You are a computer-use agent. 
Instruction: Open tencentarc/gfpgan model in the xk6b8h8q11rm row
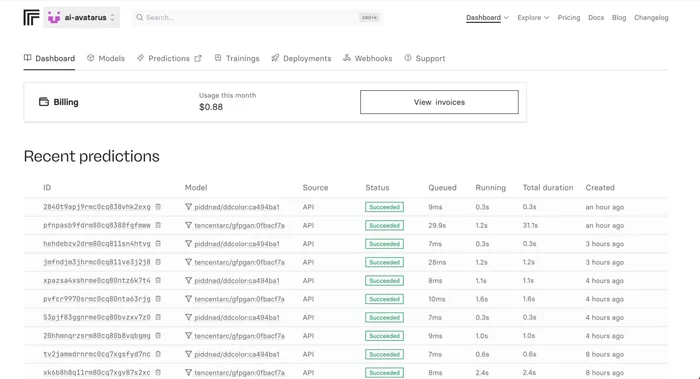pos(239,372)
